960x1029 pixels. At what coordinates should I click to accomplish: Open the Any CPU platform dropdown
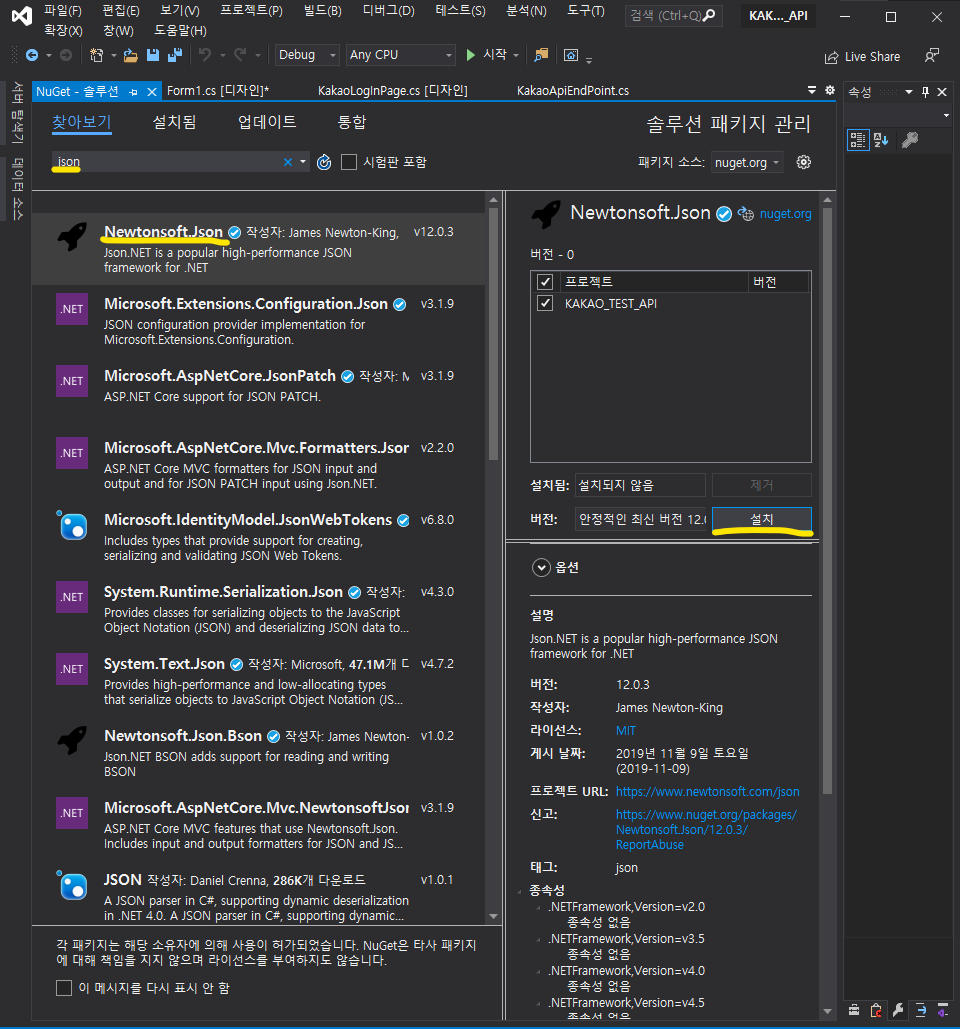click(400, 55)
